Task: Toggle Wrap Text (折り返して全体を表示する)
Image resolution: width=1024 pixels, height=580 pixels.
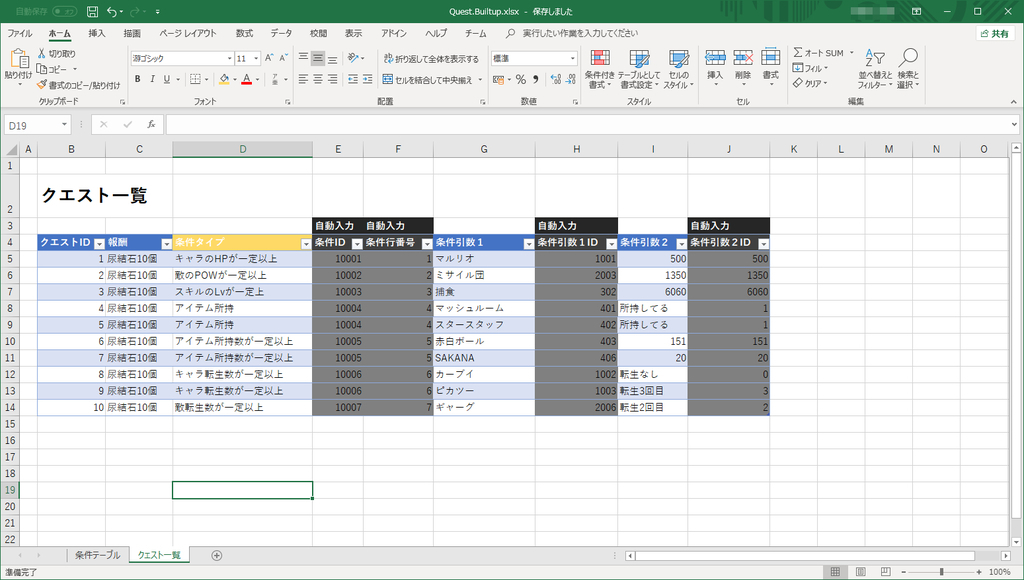Action: [x=431, y=59]
